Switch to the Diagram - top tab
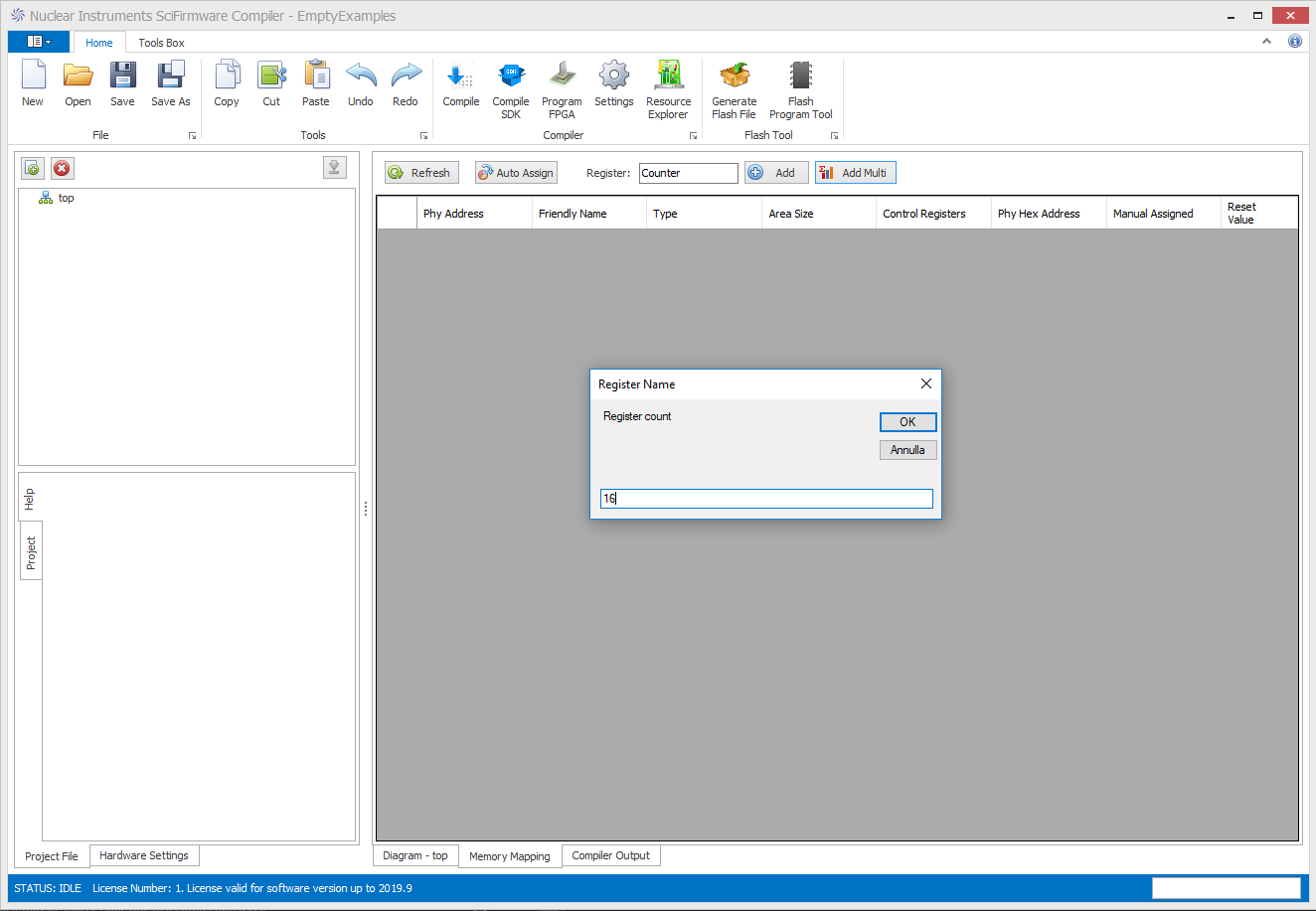 tap(415, 855)
